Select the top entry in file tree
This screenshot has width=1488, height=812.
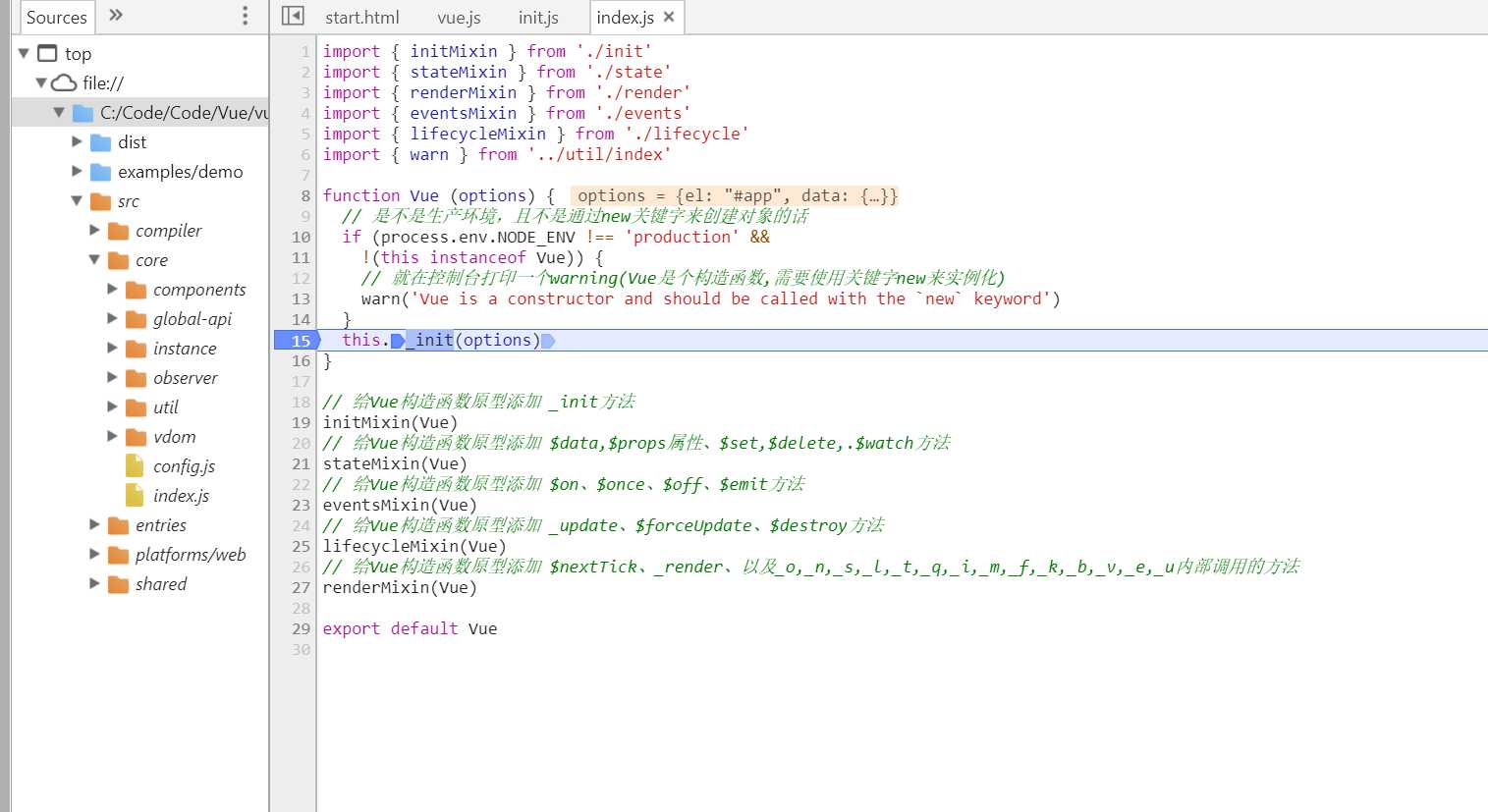tap(78, 54)
